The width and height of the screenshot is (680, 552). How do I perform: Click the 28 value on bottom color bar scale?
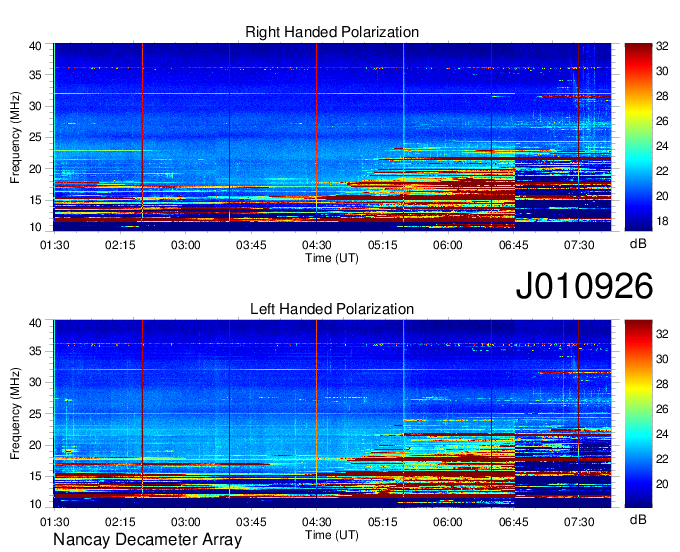(x=662, y=384)
